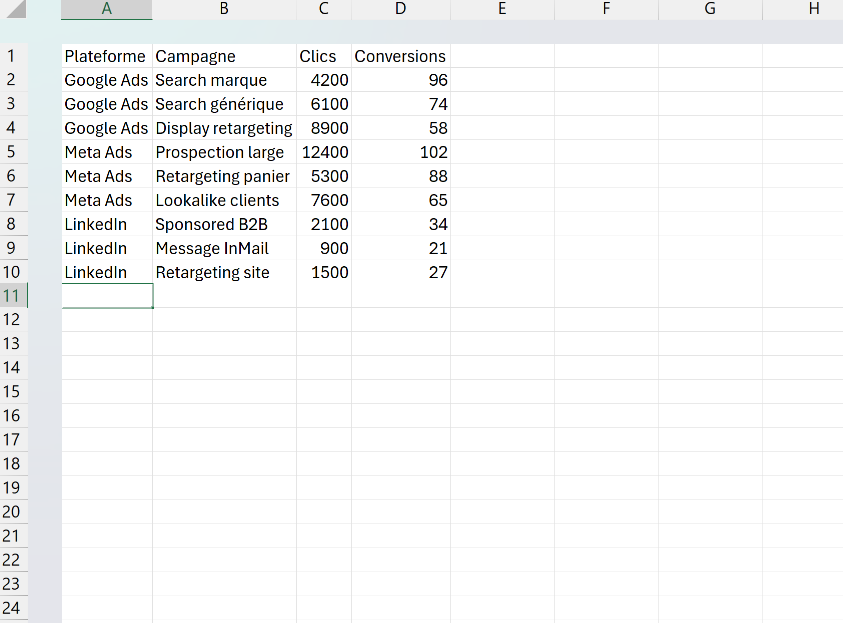The image size is (843, 623).
Task: Select 'Meta Ads' cell in row 5
Action: pos(107,152)
